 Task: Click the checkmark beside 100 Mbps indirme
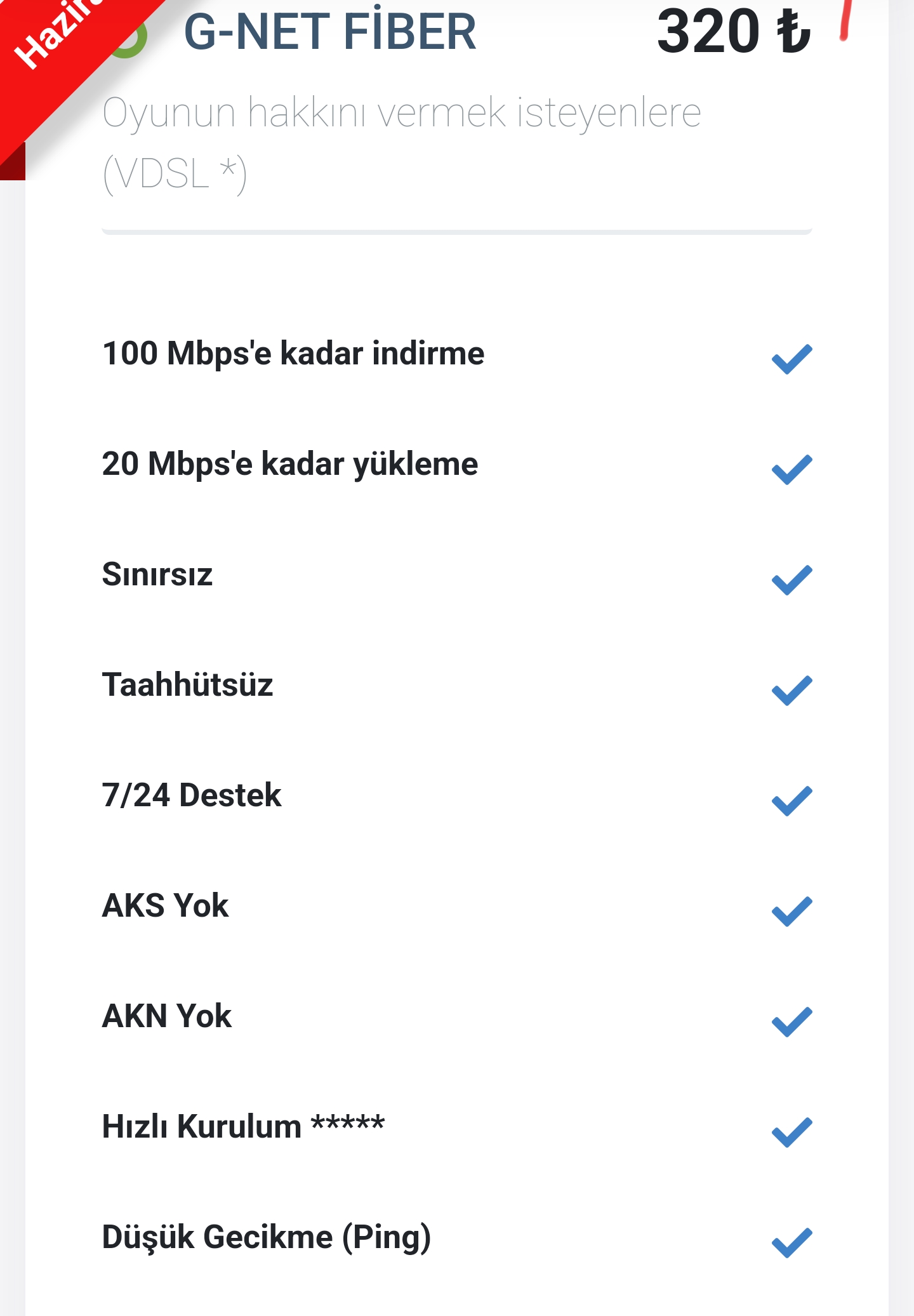(x=791, y=359)
